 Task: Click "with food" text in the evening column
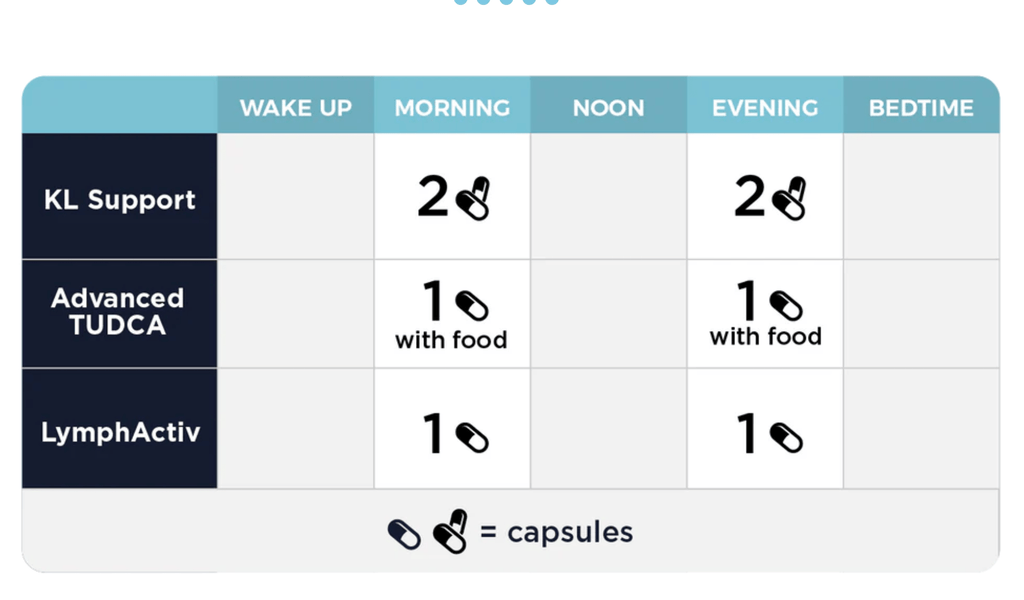tap(765, 337)
